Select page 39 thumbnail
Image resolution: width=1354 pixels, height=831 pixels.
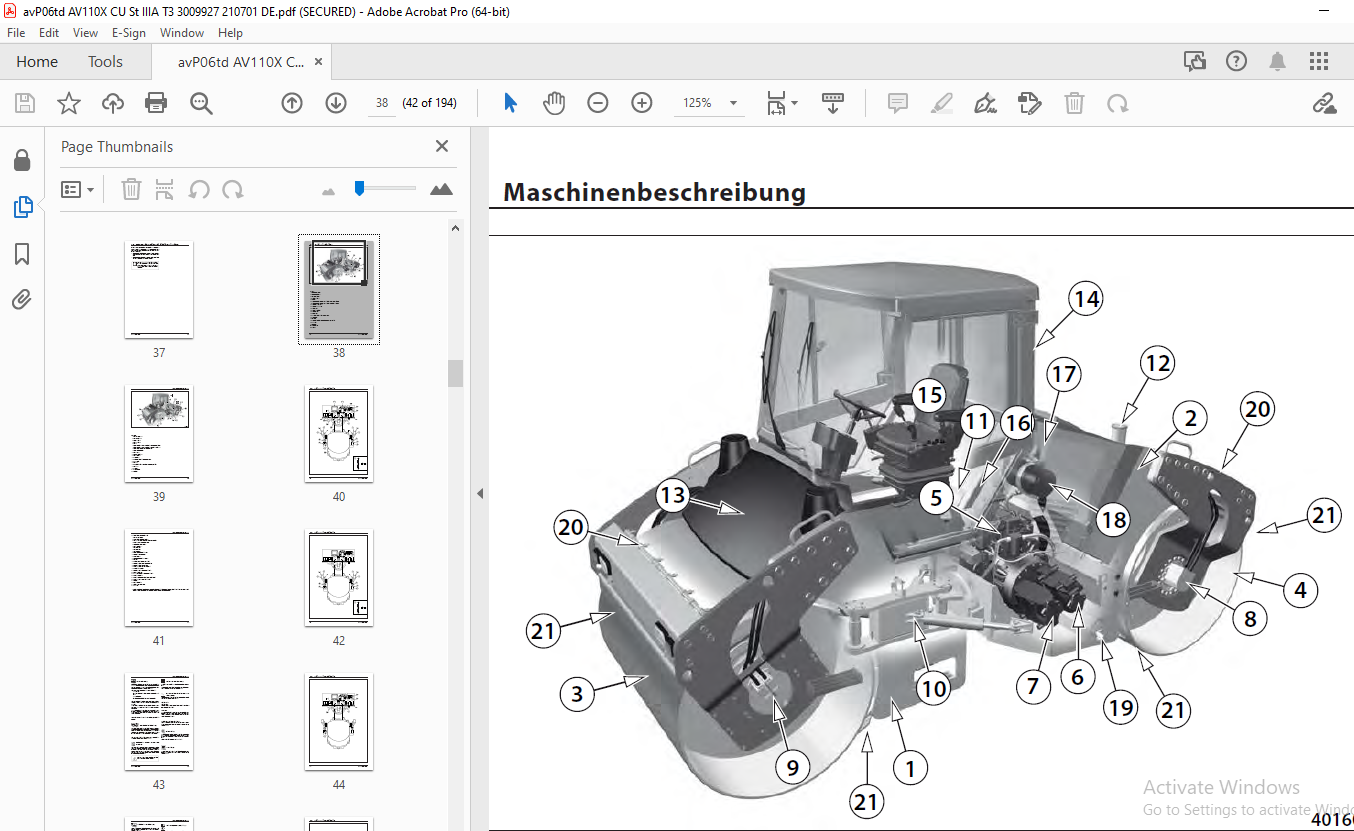tap(159, 434)
